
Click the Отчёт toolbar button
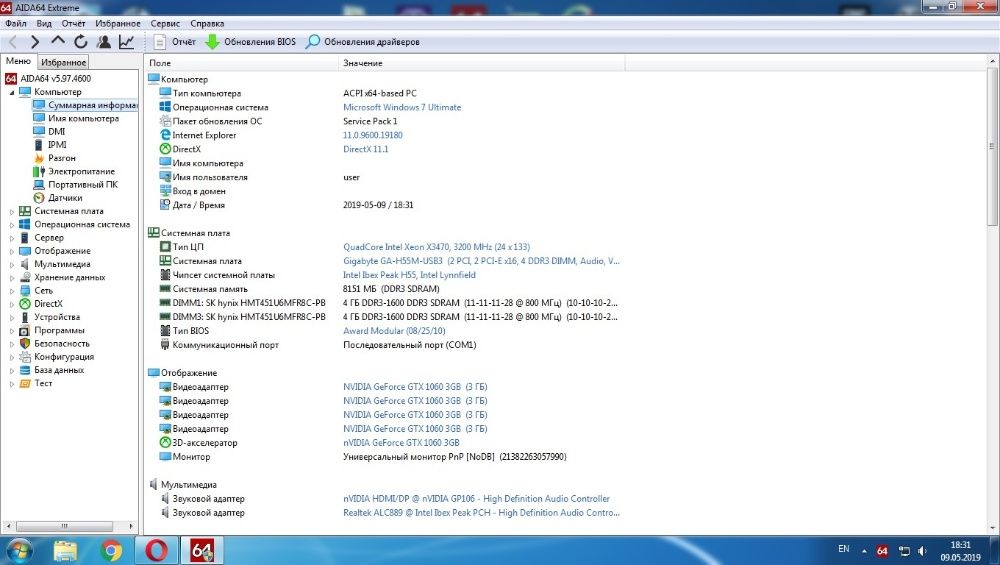point(175,42)
